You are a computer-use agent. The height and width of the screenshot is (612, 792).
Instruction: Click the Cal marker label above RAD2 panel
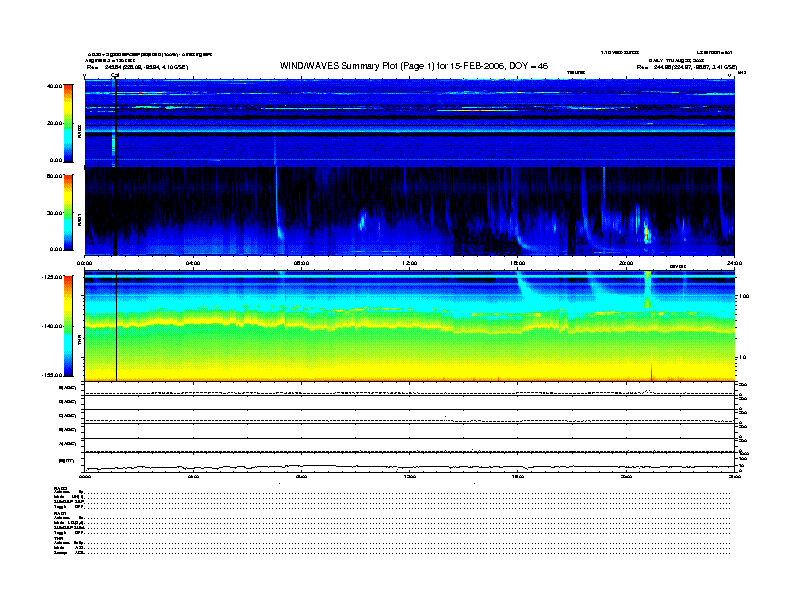tap(115, 75)
